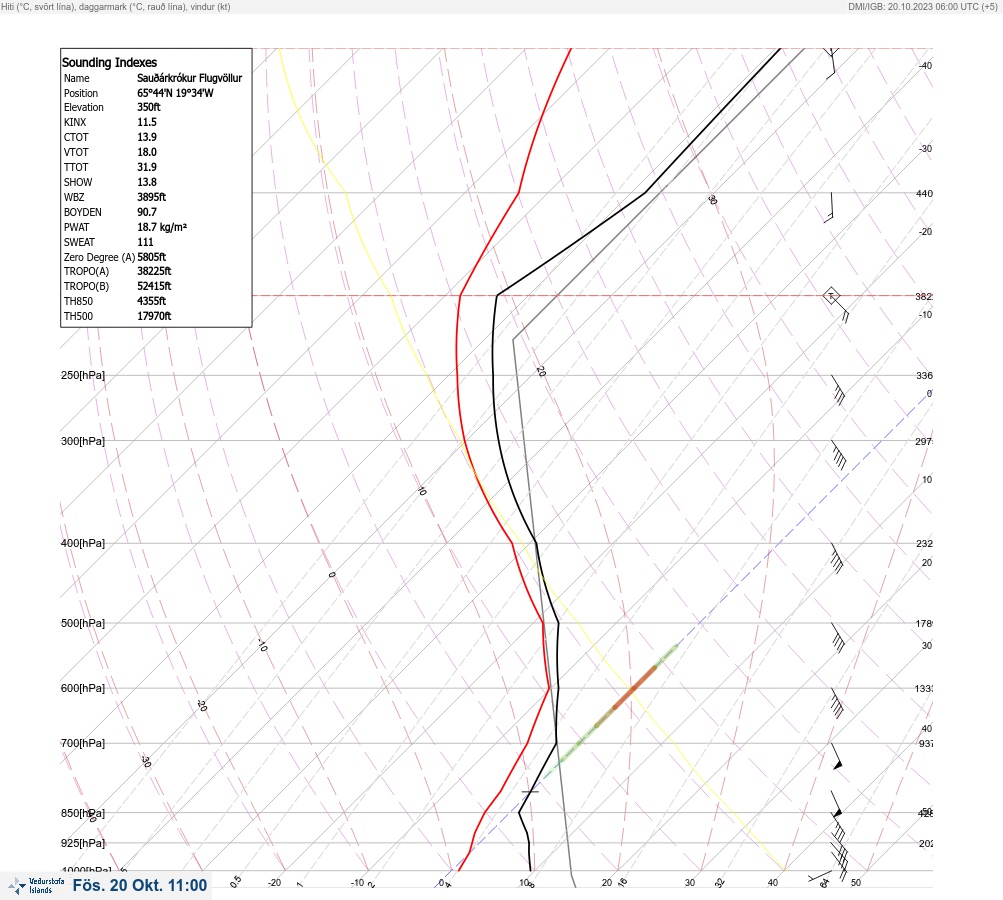The width and height of the screenshot is (1003, 900).
Task: Click the '300[hPa]' pressure label
Action: (x=83, y=441)
